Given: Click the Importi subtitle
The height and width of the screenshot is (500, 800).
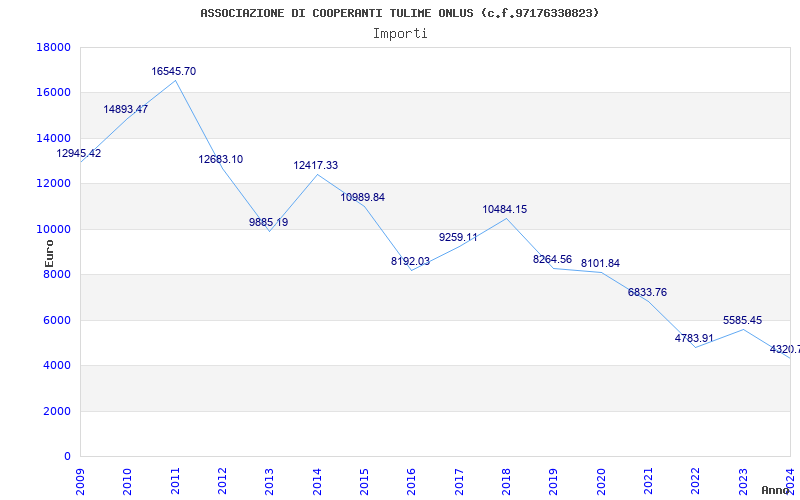Looking at the screenshot, I should (x=400, y=33).
